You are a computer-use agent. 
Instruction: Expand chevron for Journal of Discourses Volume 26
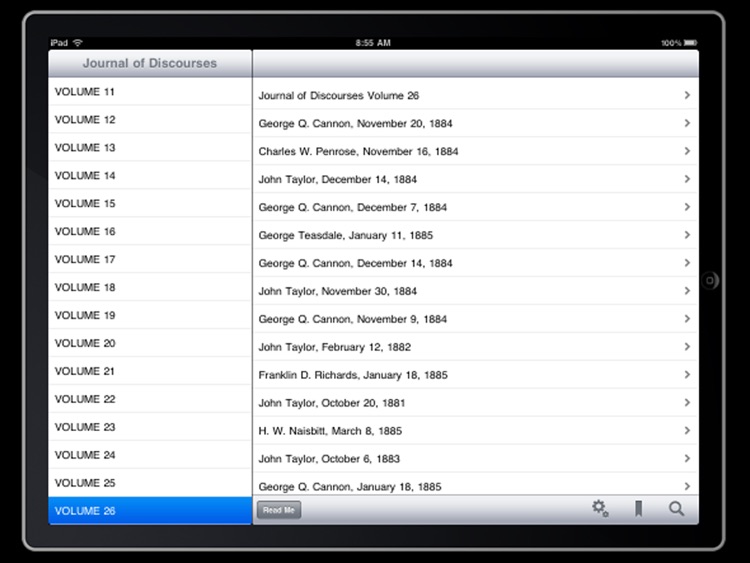687,95
